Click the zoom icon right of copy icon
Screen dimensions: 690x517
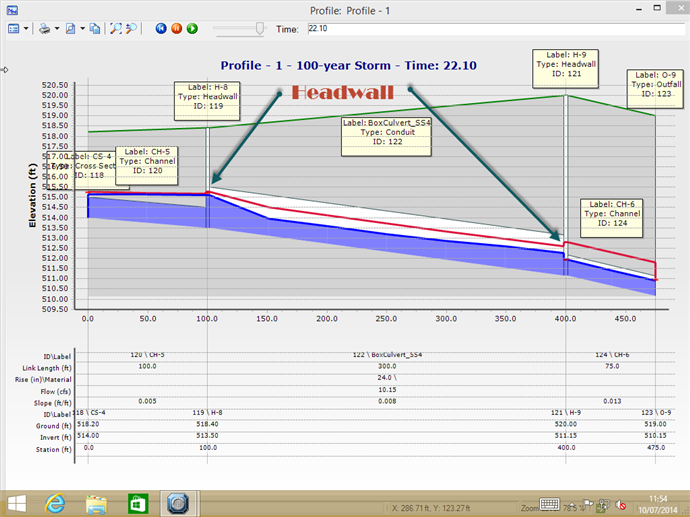point(117,29)
